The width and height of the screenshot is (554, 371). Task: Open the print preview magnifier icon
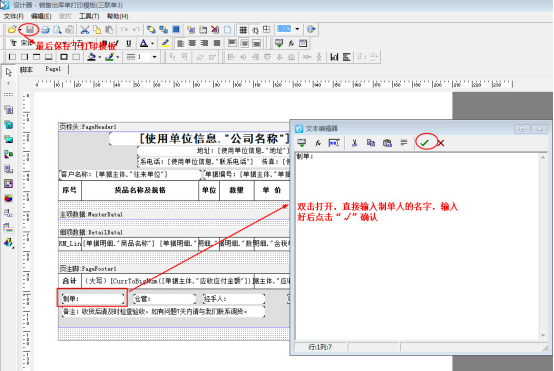tap(57, 30)
